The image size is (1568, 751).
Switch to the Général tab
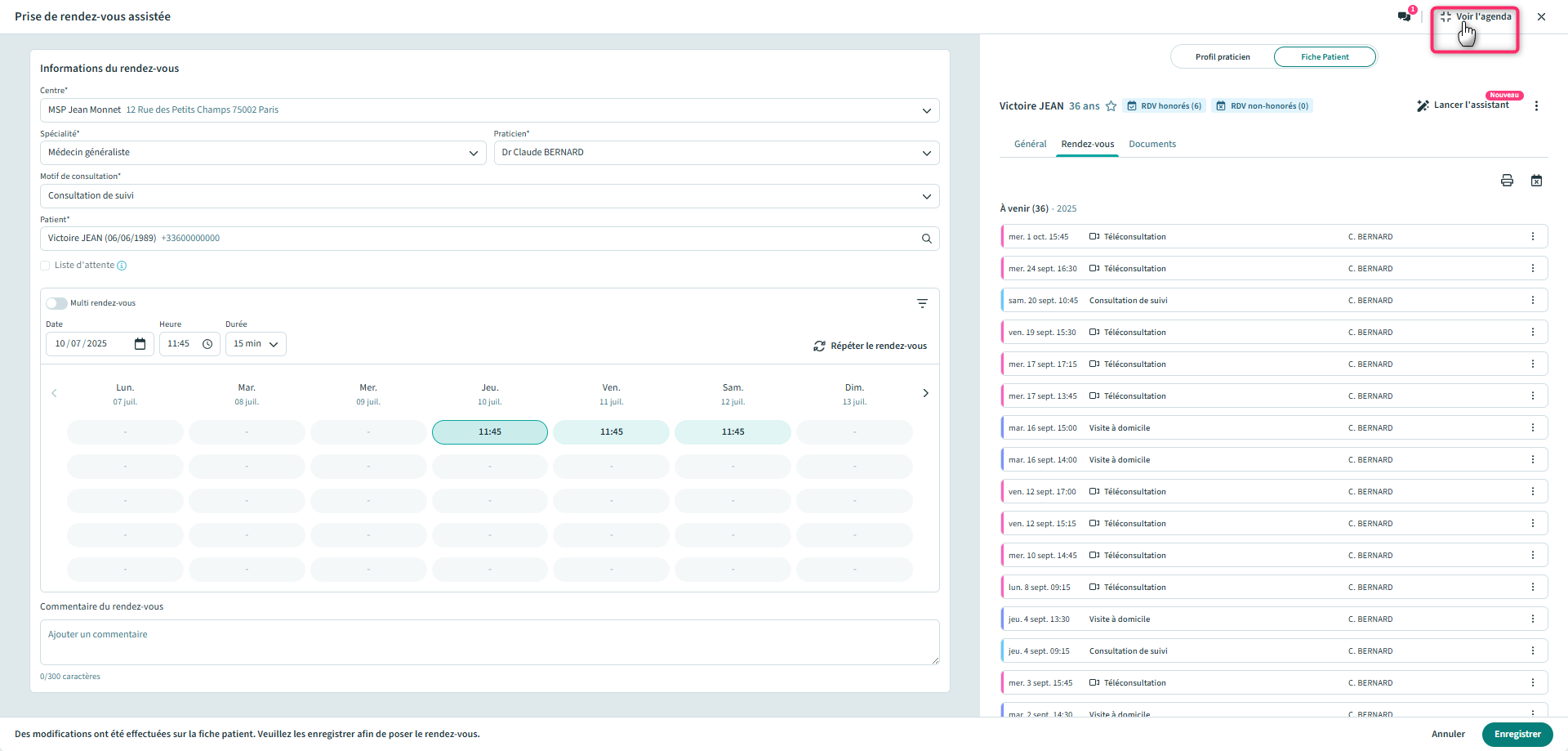(1030, 144)
